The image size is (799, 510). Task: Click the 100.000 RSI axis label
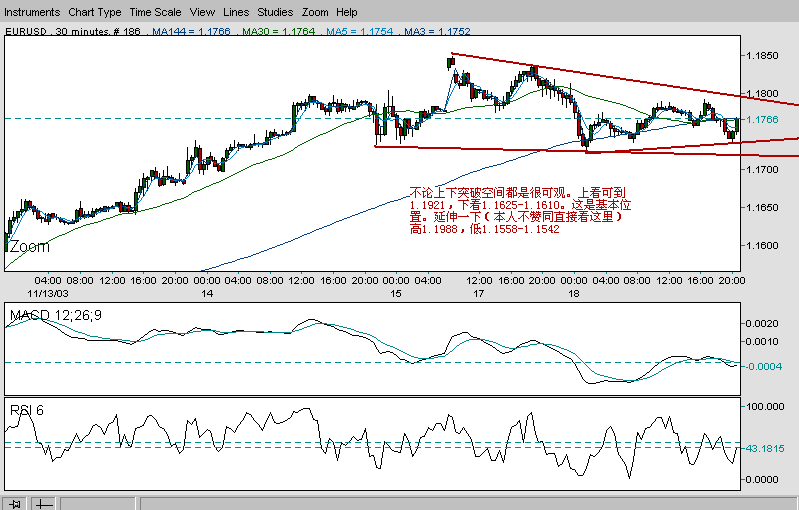pos(765,406)
